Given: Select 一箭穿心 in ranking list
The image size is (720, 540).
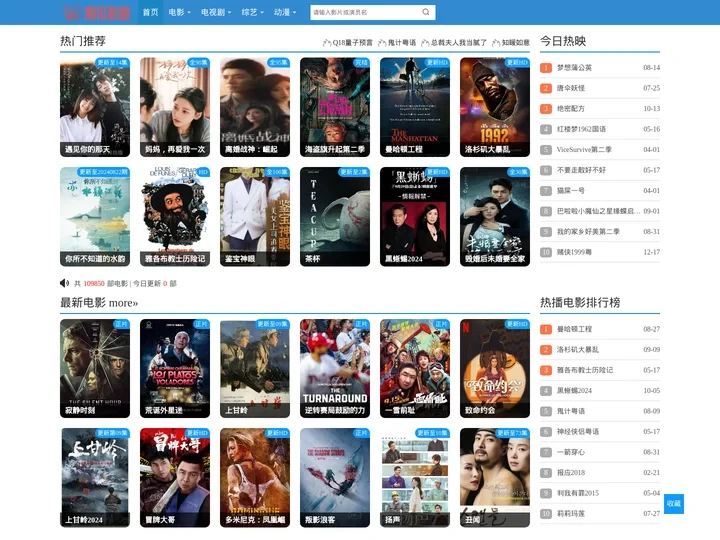Looking at the screenshot, I should 570,452.
